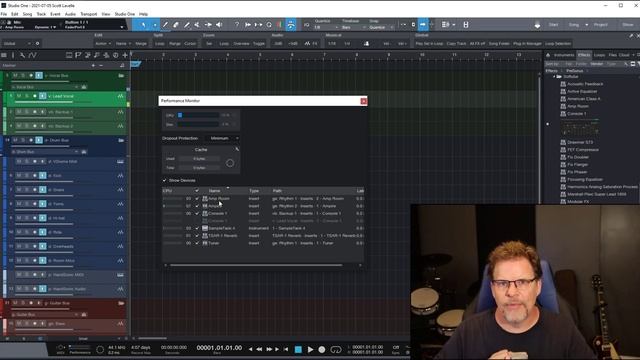Click the Disk usage meter bar

click(198, 124)
